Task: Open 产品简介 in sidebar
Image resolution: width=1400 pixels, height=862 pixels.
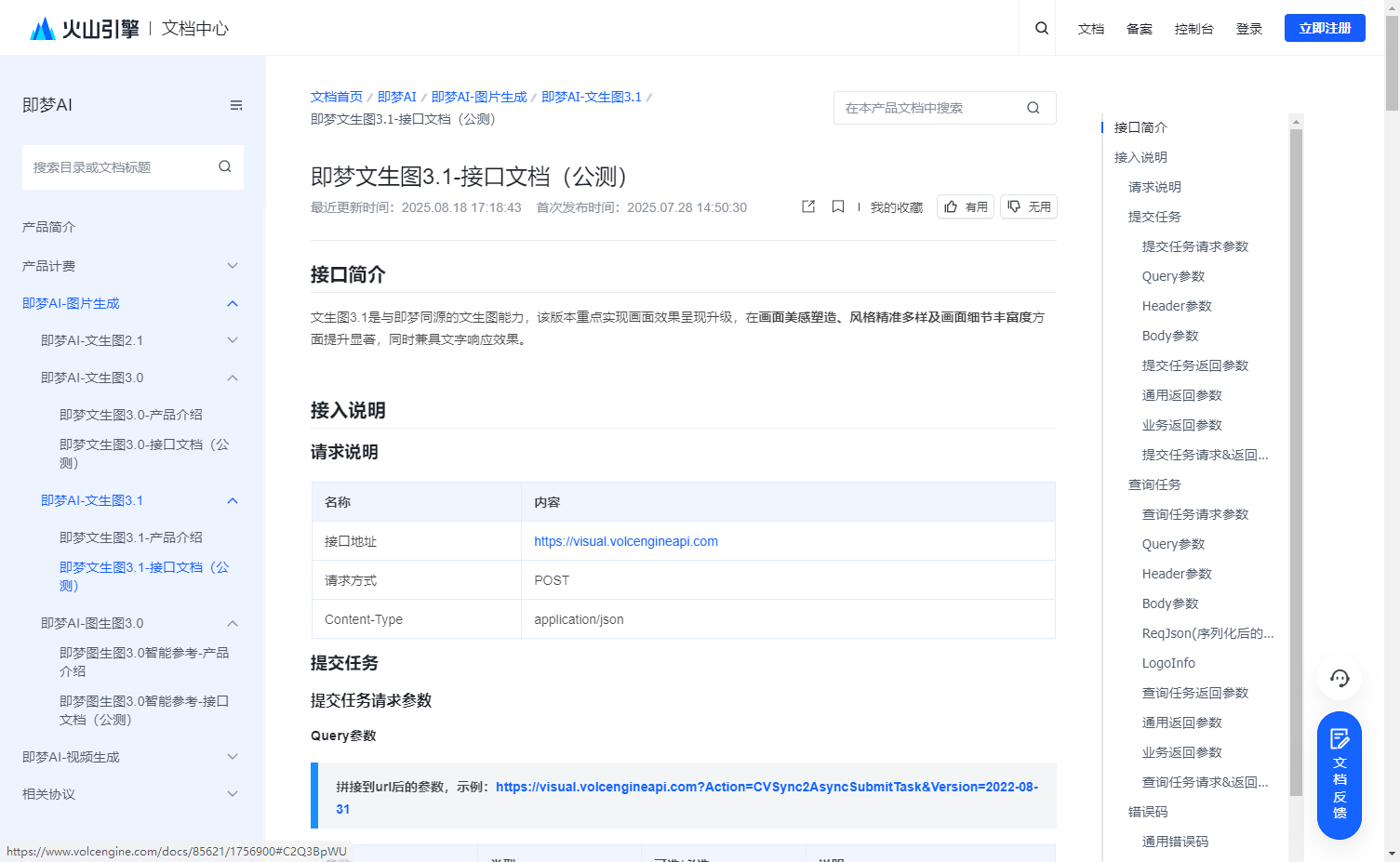Action: pyautogui.click(x=49, y=227)
